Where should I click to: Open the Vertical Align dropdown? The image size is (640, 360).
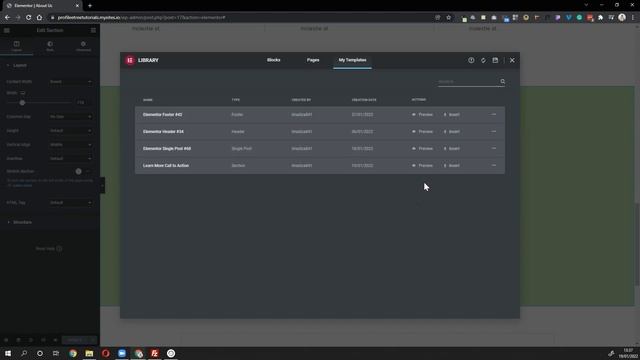tap(70, 144)
